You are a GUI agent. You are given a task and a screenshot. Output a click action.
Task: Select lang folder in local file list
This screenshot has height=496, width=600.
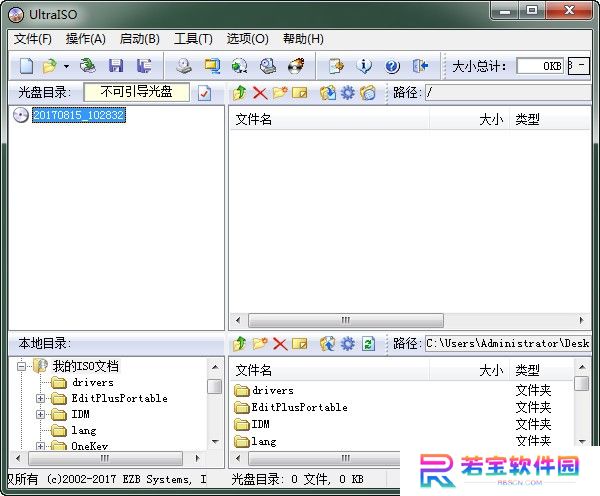coord(264,441)
